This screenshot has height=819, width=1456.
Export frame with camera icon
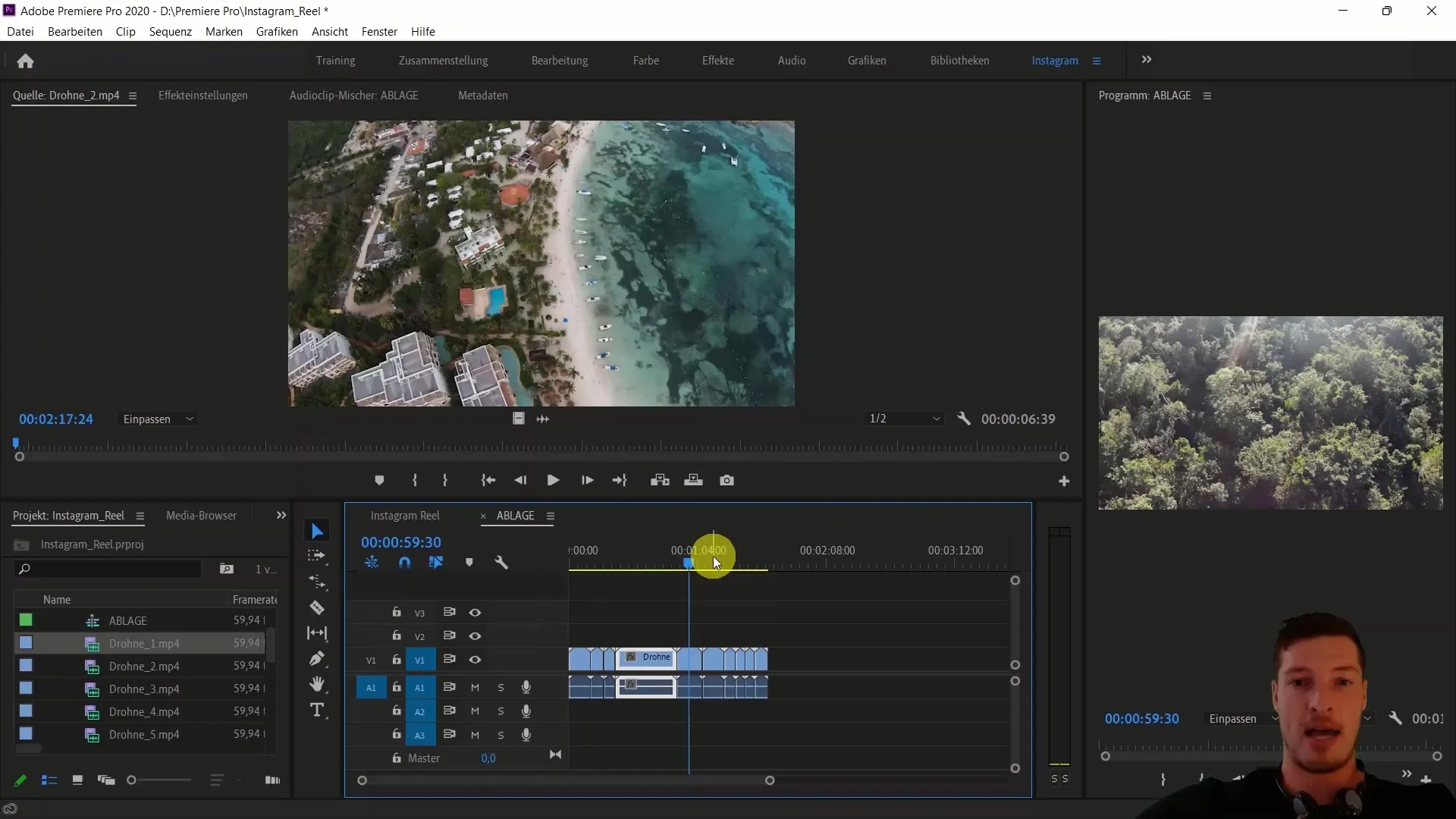[x=726, y=480]
